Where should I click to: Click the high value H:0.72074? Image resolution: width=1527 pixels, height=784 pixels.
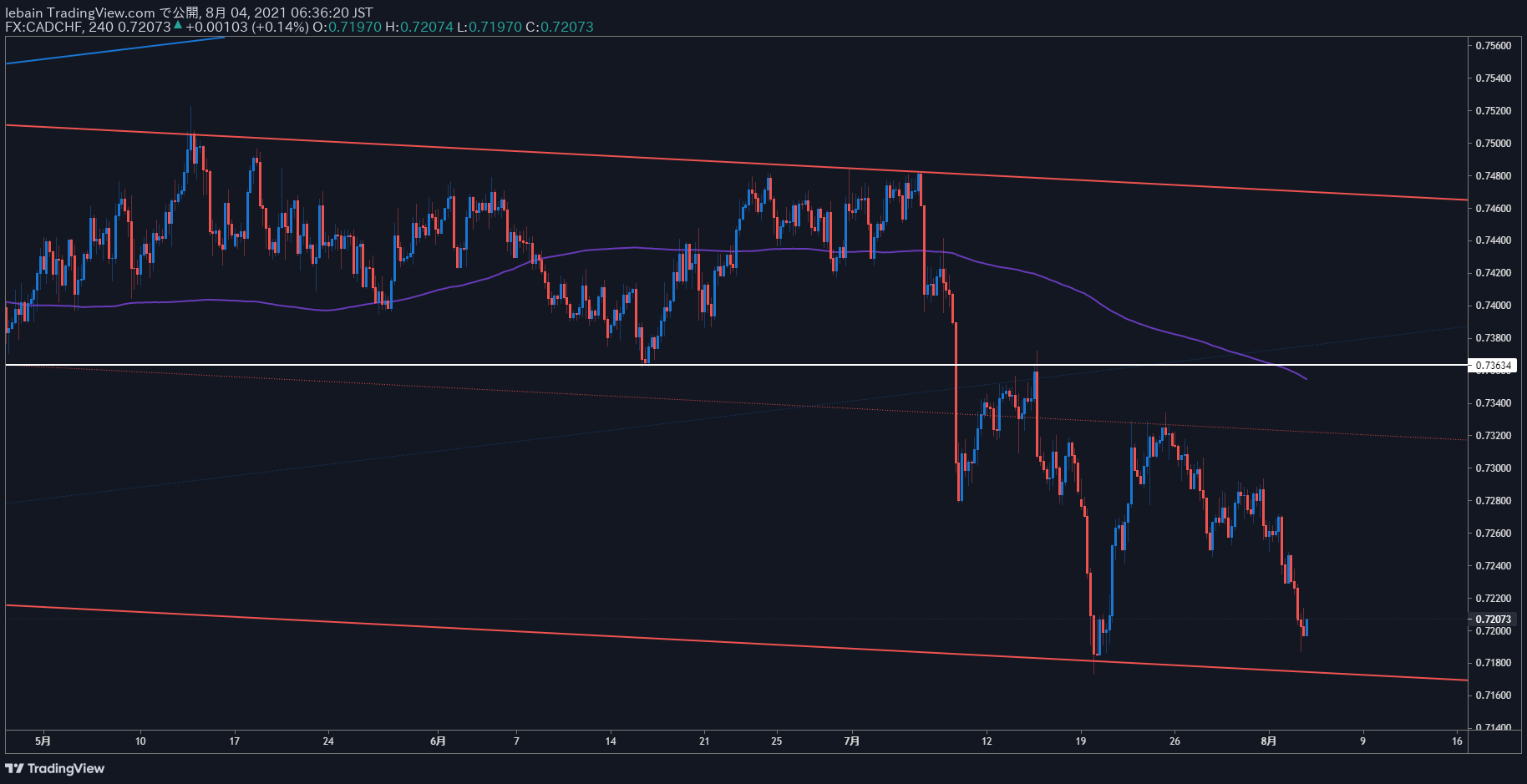[419, 27]
